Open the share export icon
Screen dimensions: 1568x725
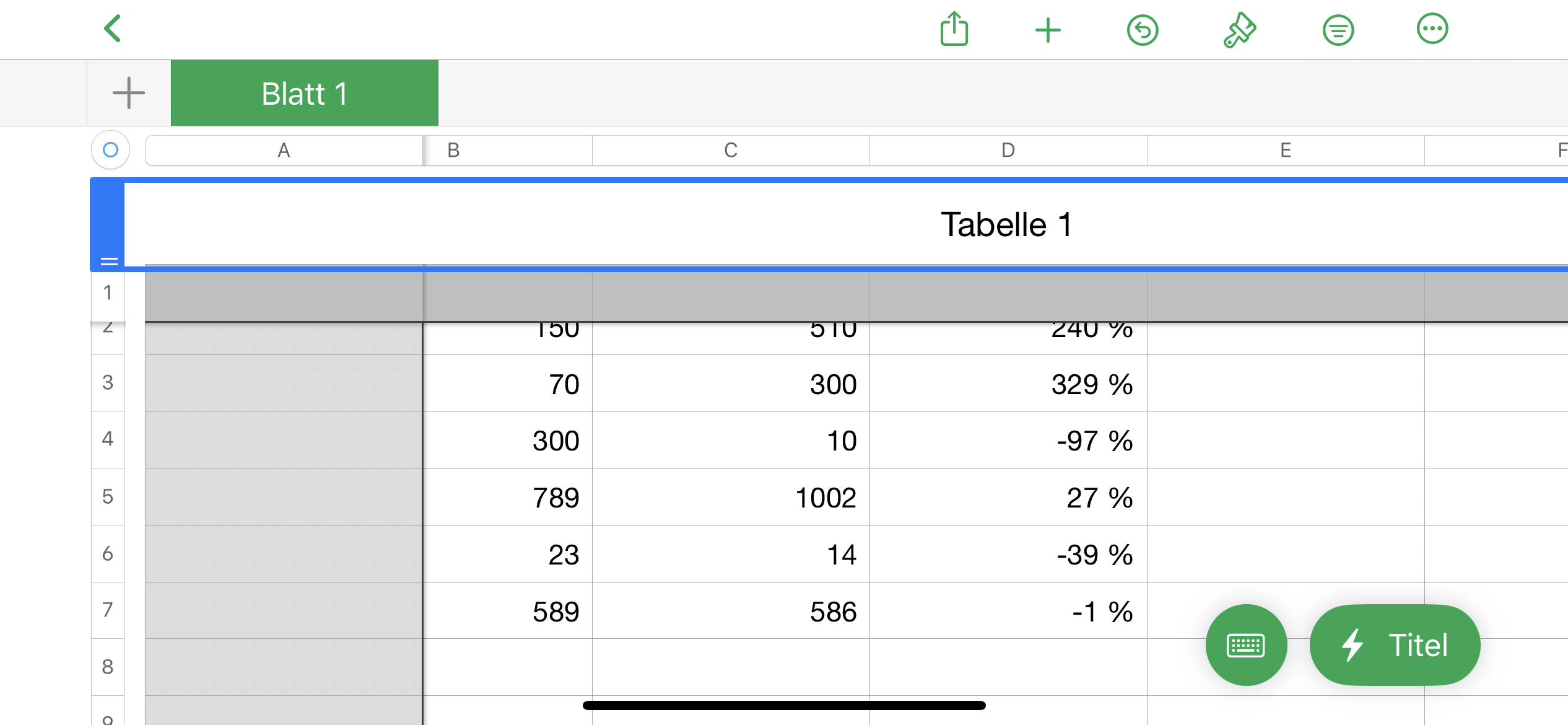tap(954, 29)
